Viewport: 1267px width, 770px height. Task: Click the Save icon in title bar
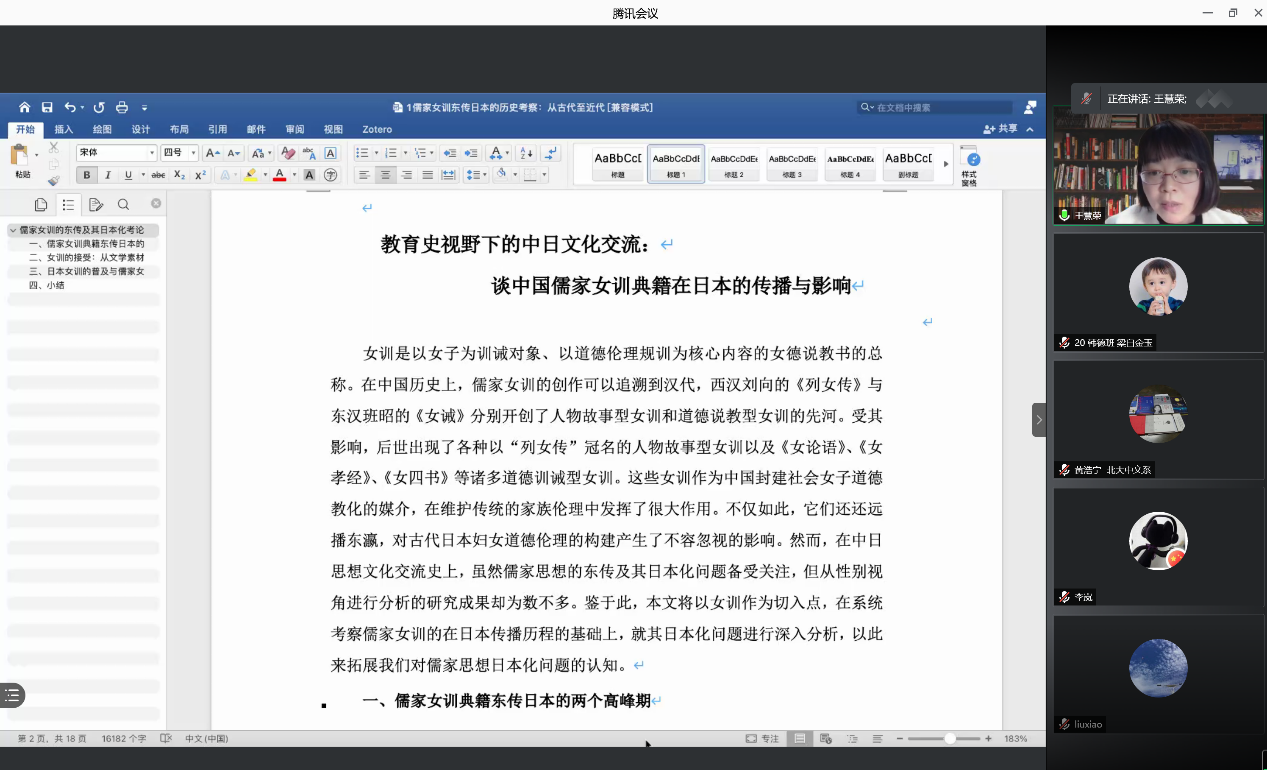click(47, 107)
